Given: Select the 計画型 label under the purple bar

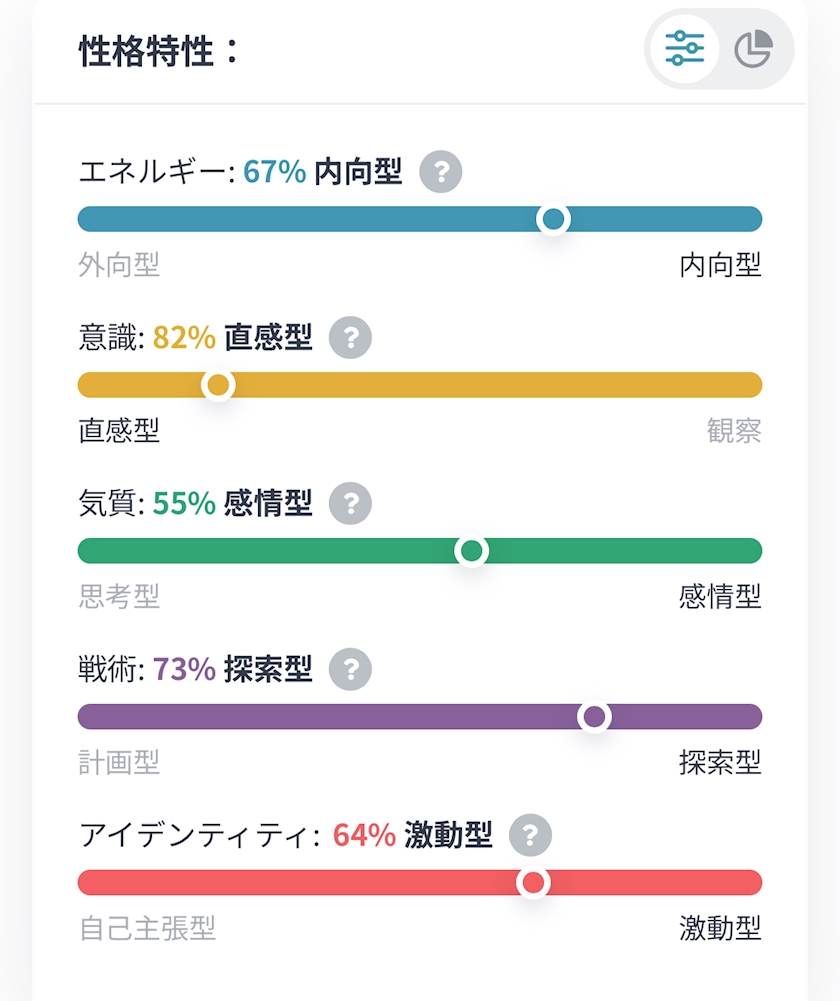Looking at the screenshot, I should 119,762.
